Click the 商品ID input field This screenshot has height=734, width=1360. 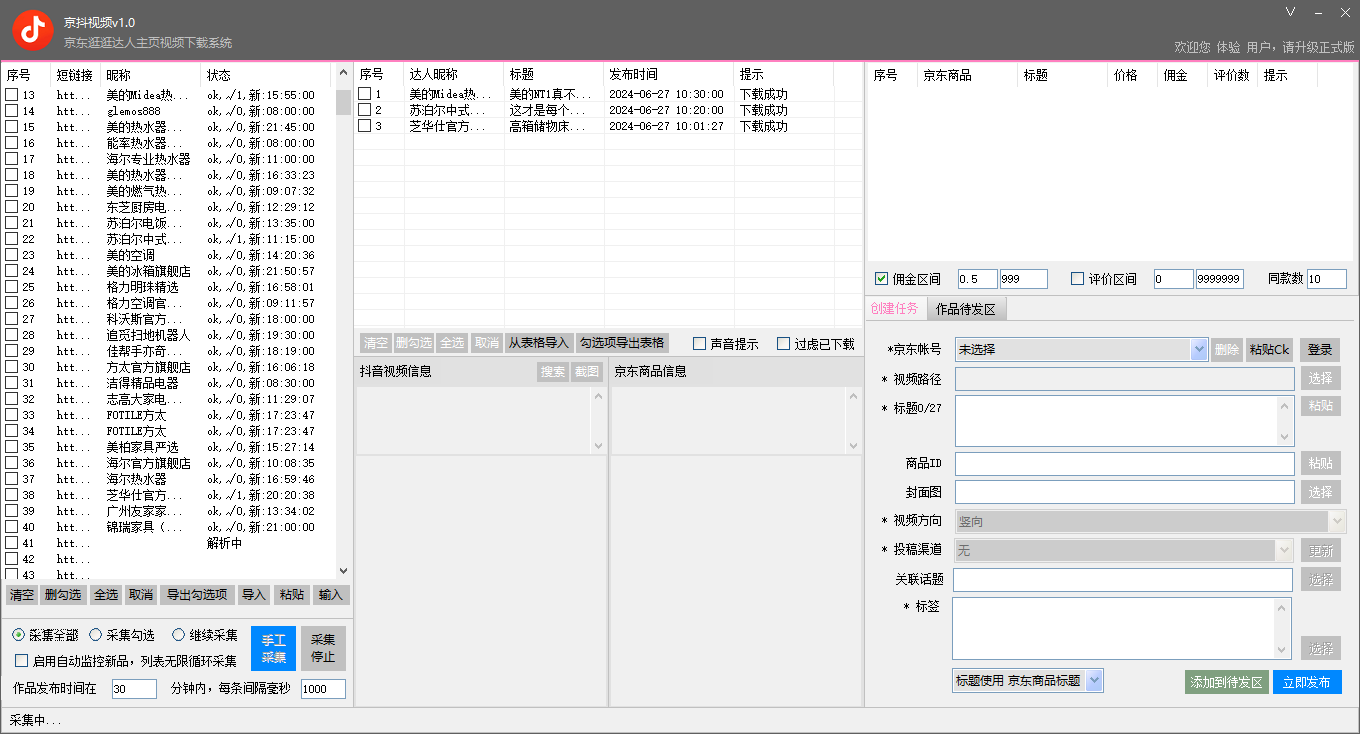pyautogui.click(x=1124, y=463)
